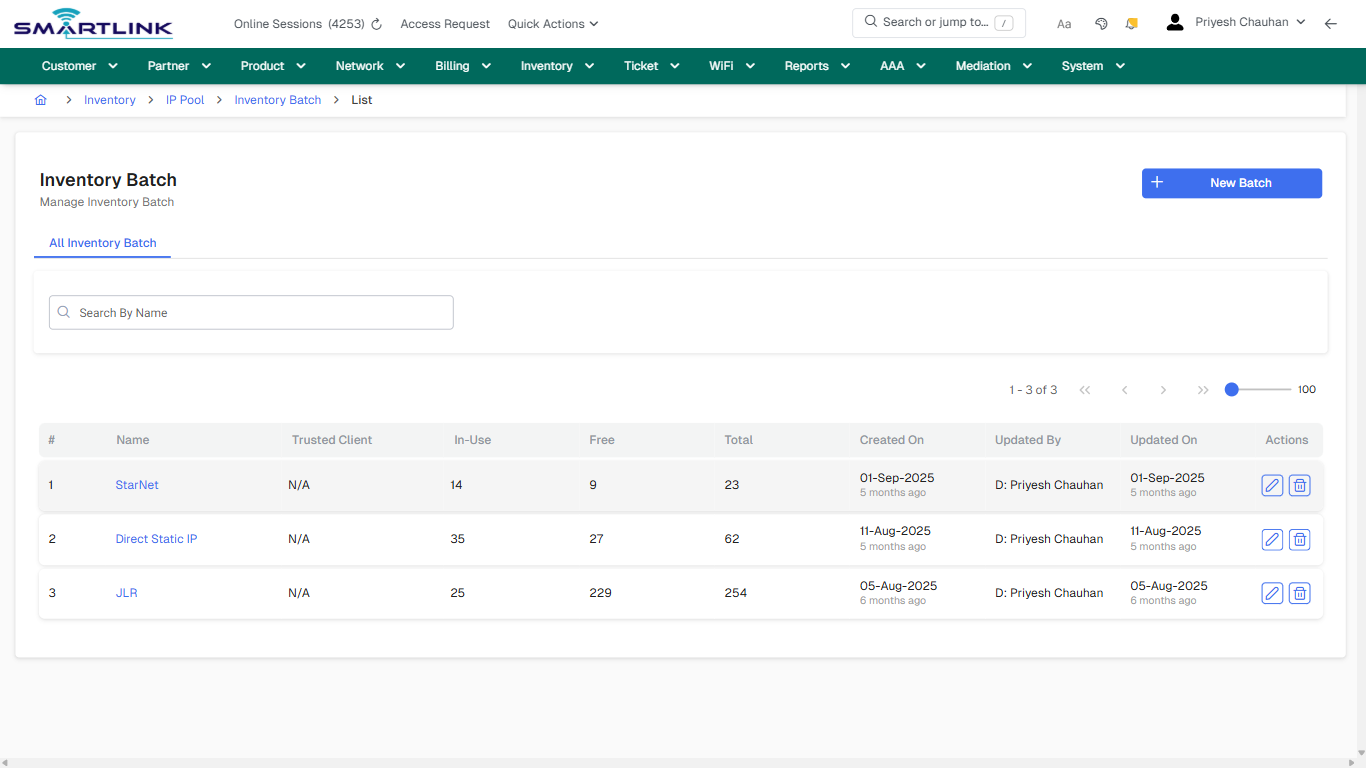Open the StarNet batch link
The width and height of the screenshot is (1366, 768).
click(x=136, y=484)
